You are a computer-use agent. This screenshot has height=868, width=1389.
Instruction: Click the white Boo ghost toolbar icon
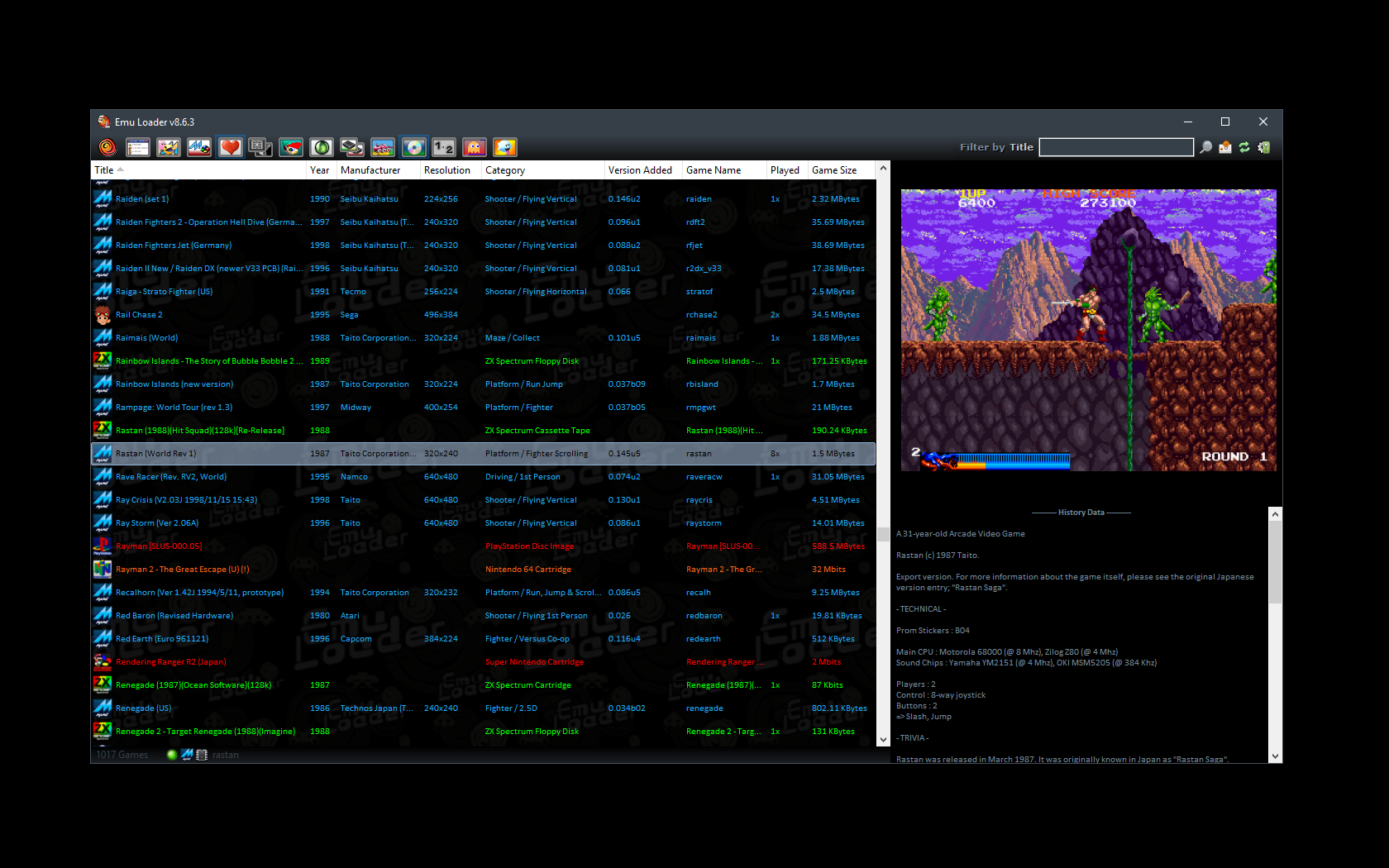pos(504,147)
